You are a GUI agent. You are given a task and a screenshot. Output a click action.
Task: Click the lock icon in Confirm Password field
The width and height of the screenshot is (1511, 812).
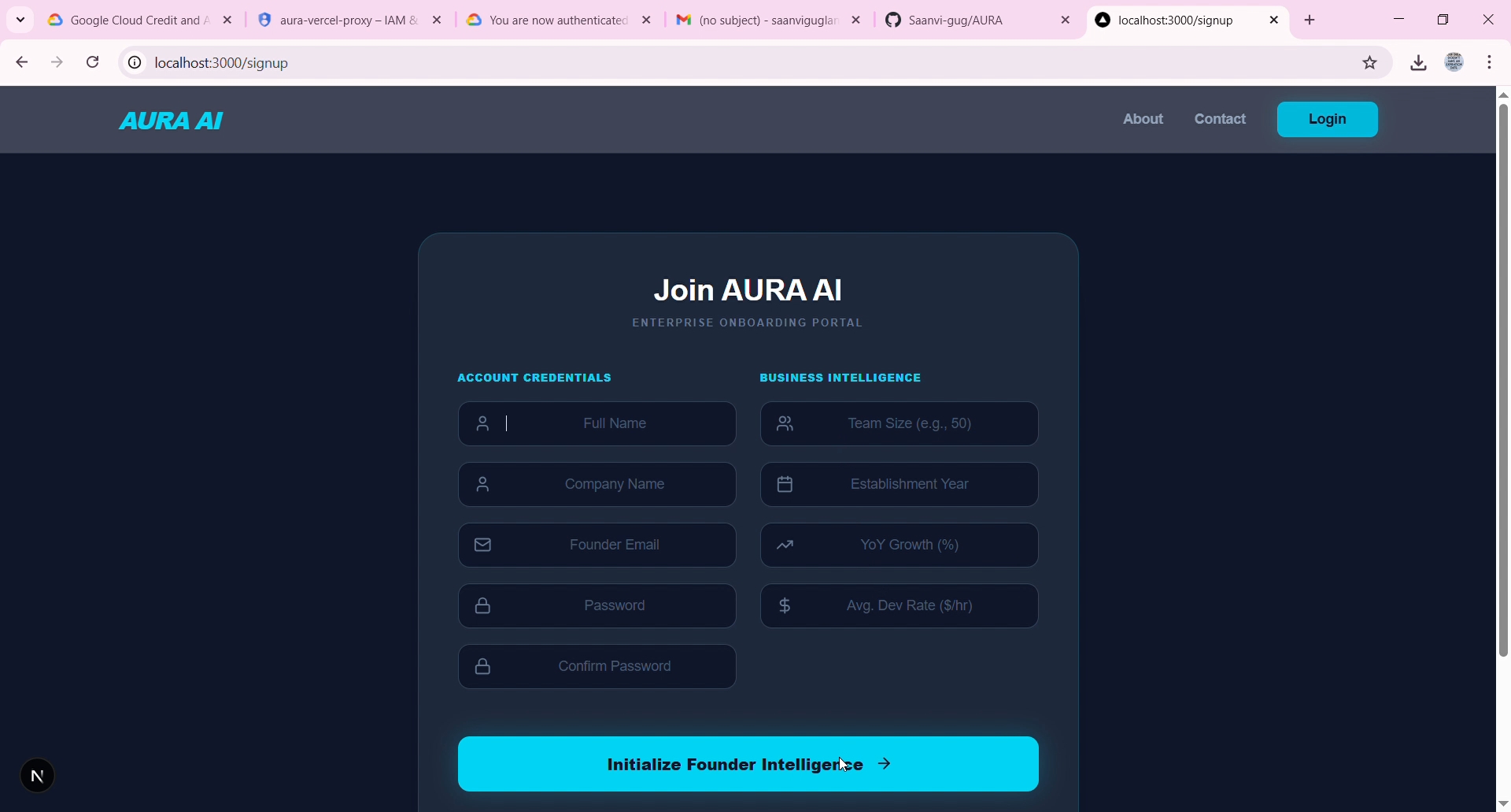click(484, 666)
